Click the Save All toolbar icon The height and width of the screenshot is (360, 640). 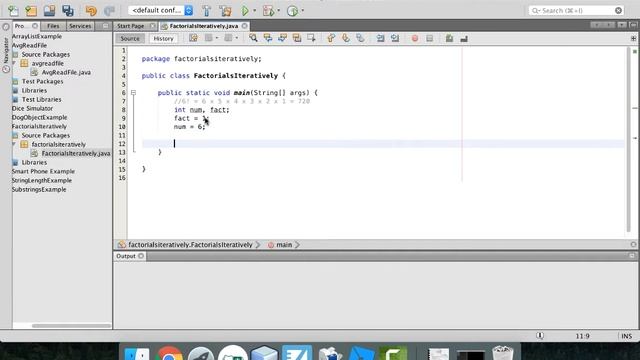click(x=68, y=11)
